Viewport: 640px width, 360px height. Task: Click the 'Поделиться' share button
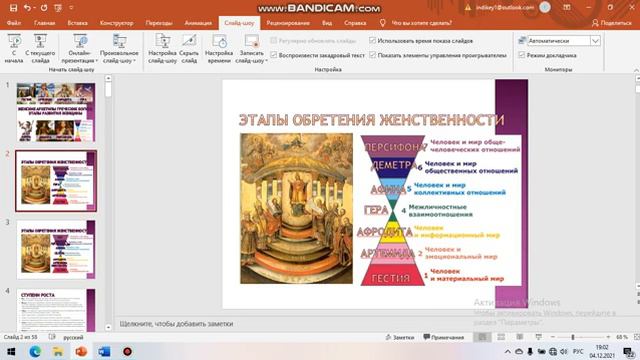(x=612, y=23)
